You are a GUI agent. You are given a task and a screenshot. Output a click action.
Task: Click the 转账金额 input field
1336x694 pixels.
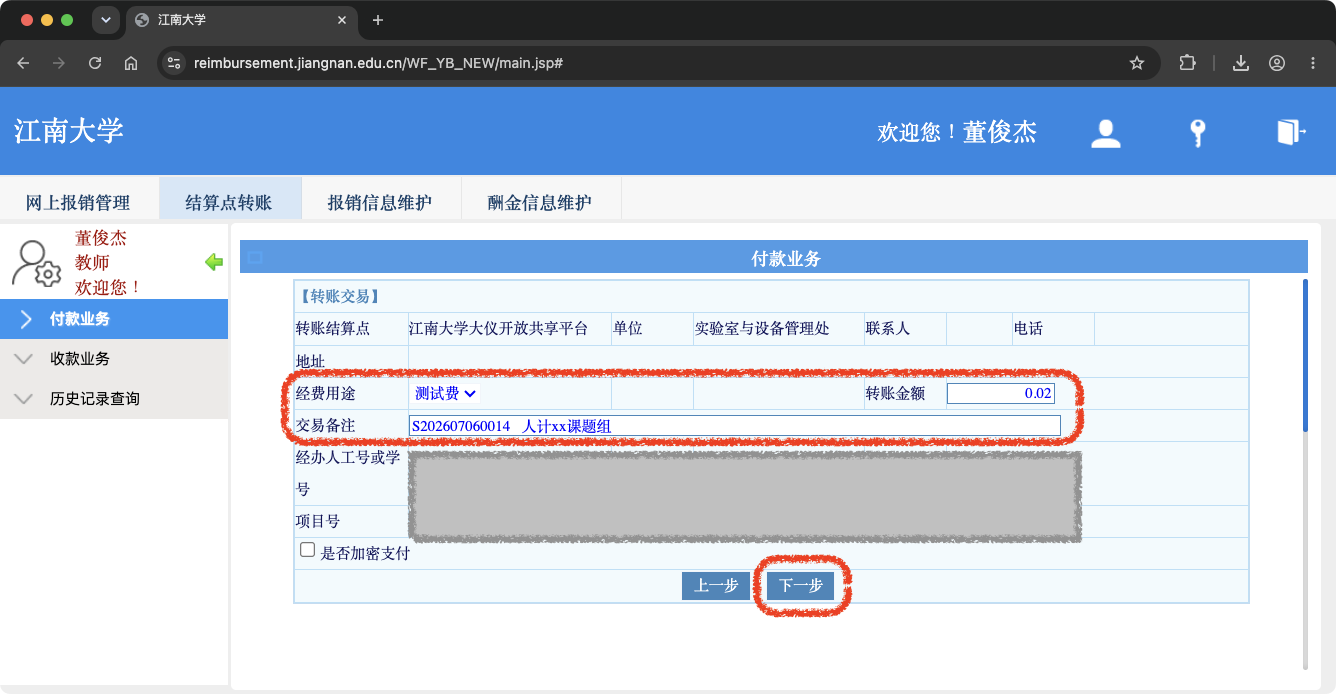coord(1001,394)
